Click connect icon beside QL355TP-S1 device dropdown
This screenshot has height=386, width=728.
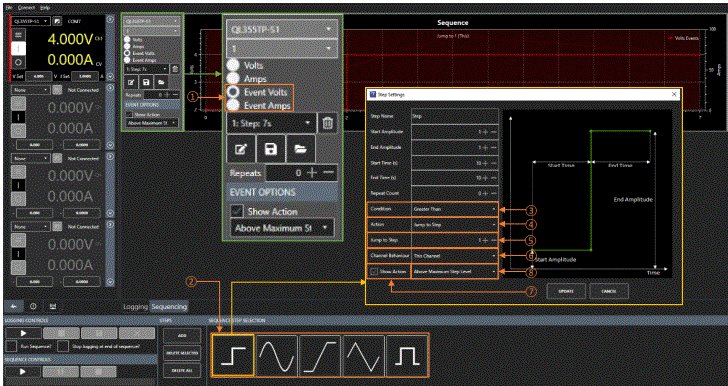[x=57, y=21]
